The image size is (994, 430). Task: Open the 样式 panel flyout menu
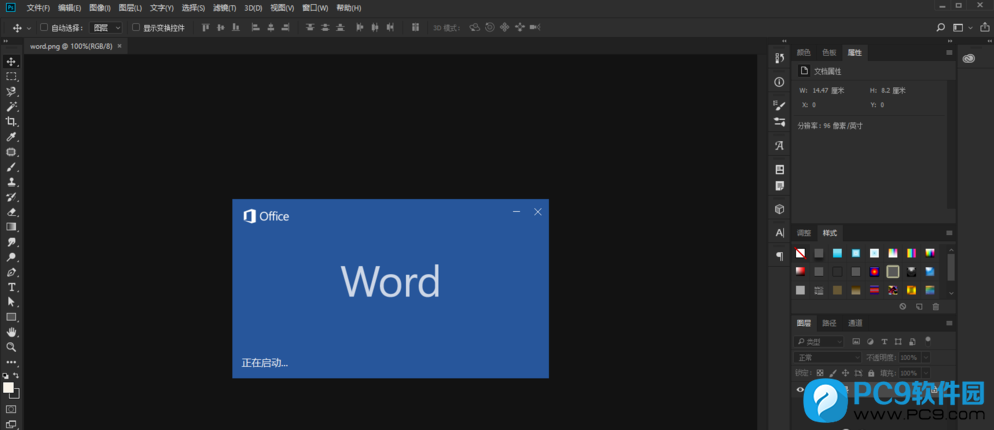coord(949,233)
